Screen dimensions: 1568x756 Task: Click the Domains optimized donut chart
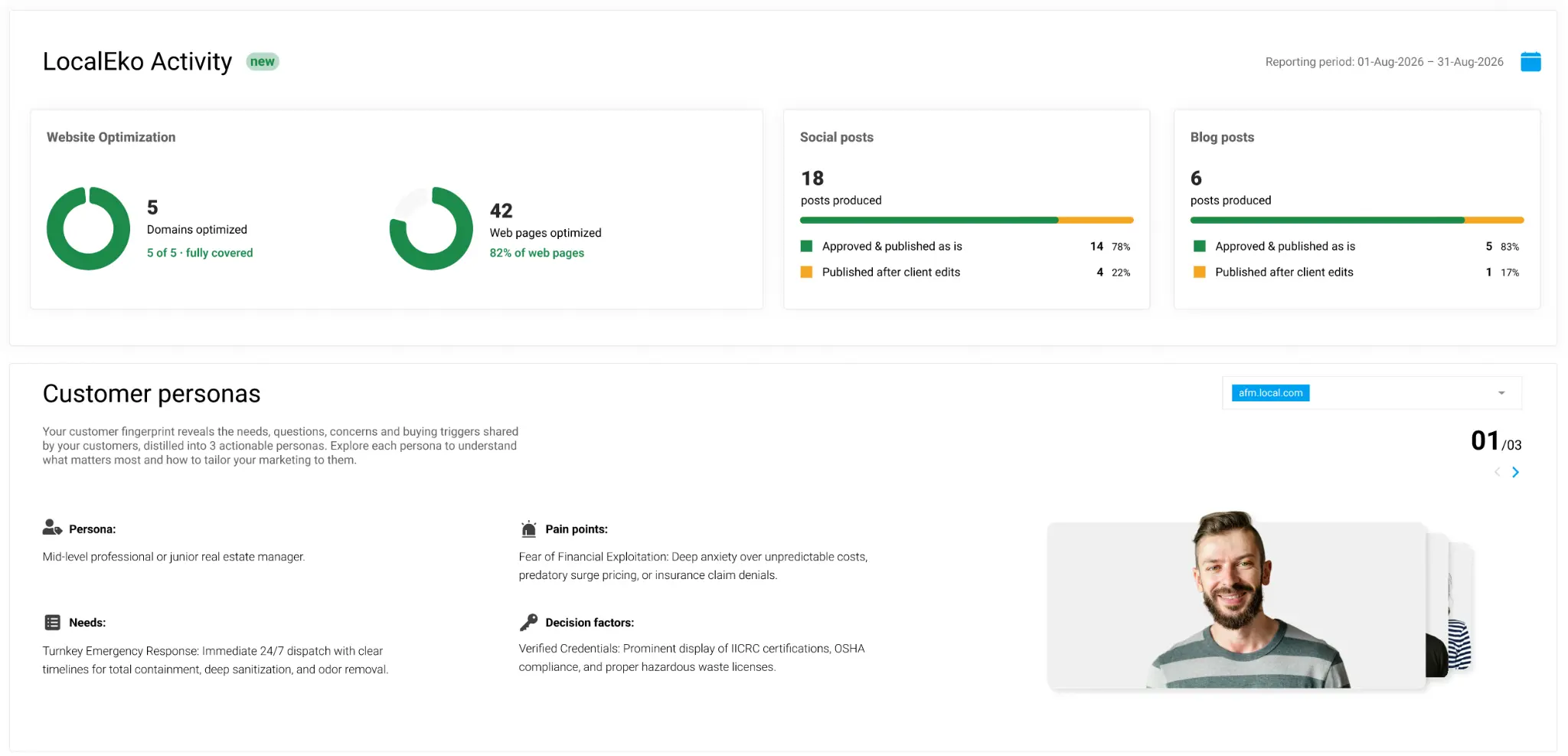89,228
